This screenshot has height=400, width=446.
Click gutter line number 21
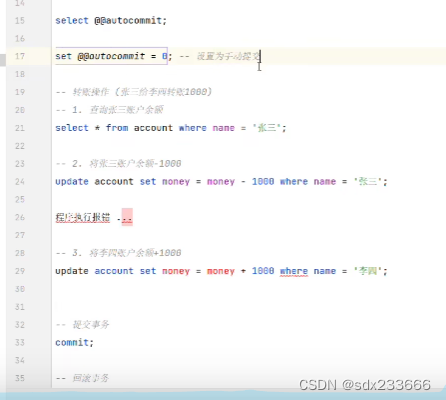click(x=20, y=128)
